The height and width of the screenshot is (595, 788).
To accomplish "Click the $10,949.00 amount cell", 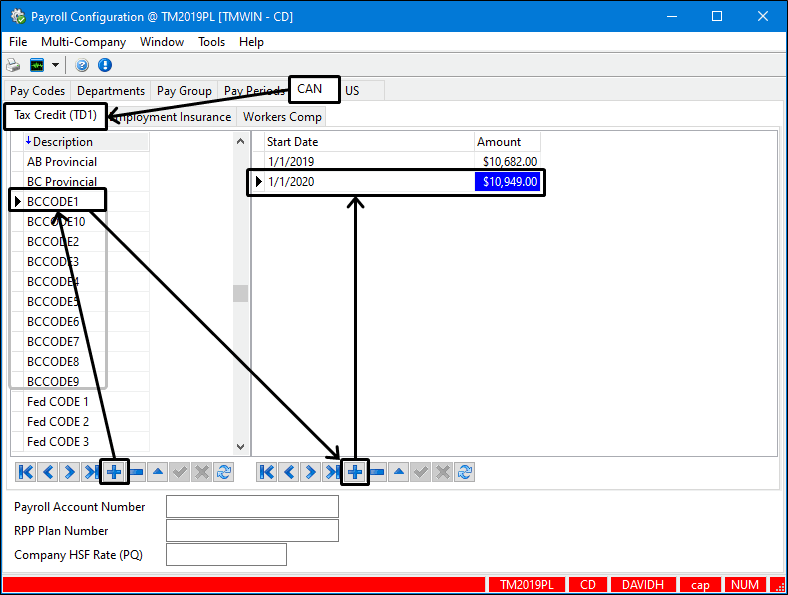I will click(x=508, y=181).
